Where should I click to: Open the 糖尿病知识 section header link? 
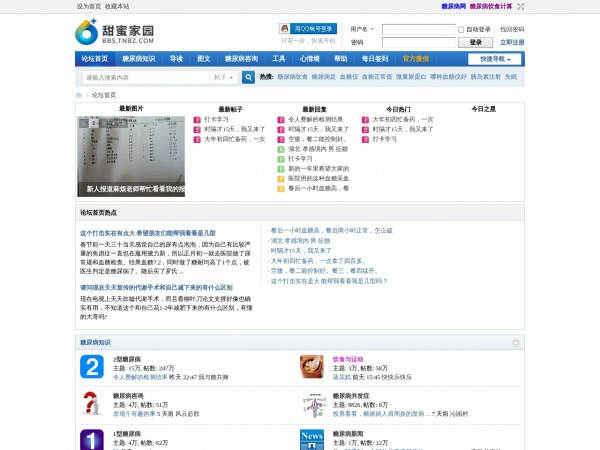pyautogui.click(x=95, y=342)
